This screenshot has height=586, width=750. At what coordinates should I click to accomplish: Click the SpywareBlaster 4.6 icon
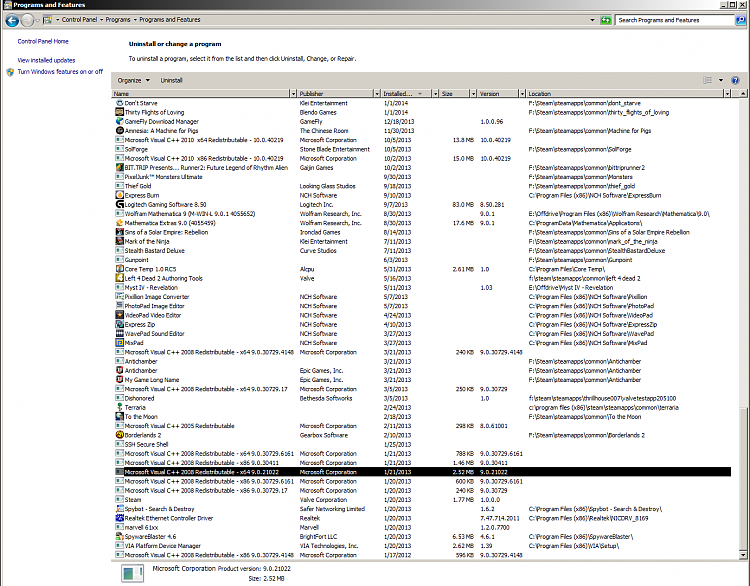120,536
